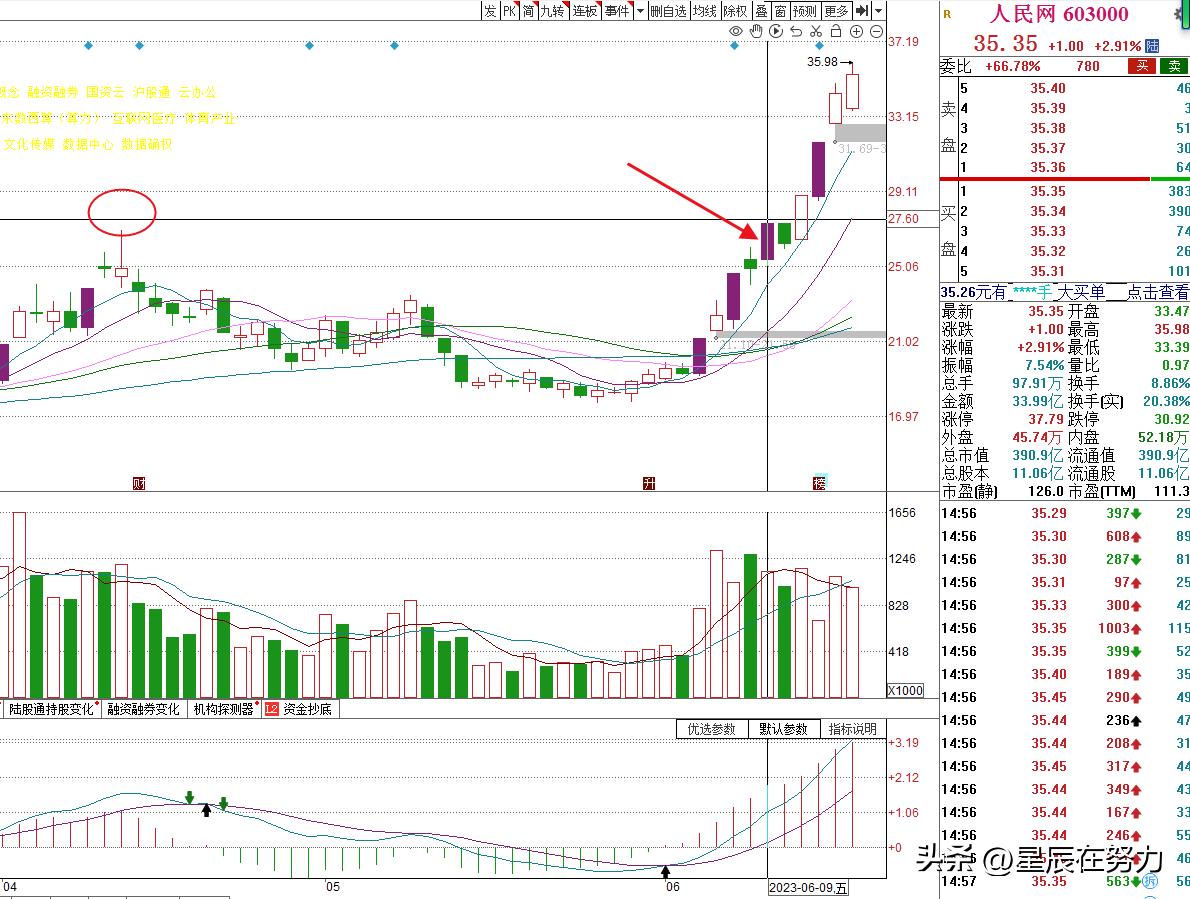Screen dimensions: 1190x899
Task: Click the 除权 button
Action: [x=735, y=11]
